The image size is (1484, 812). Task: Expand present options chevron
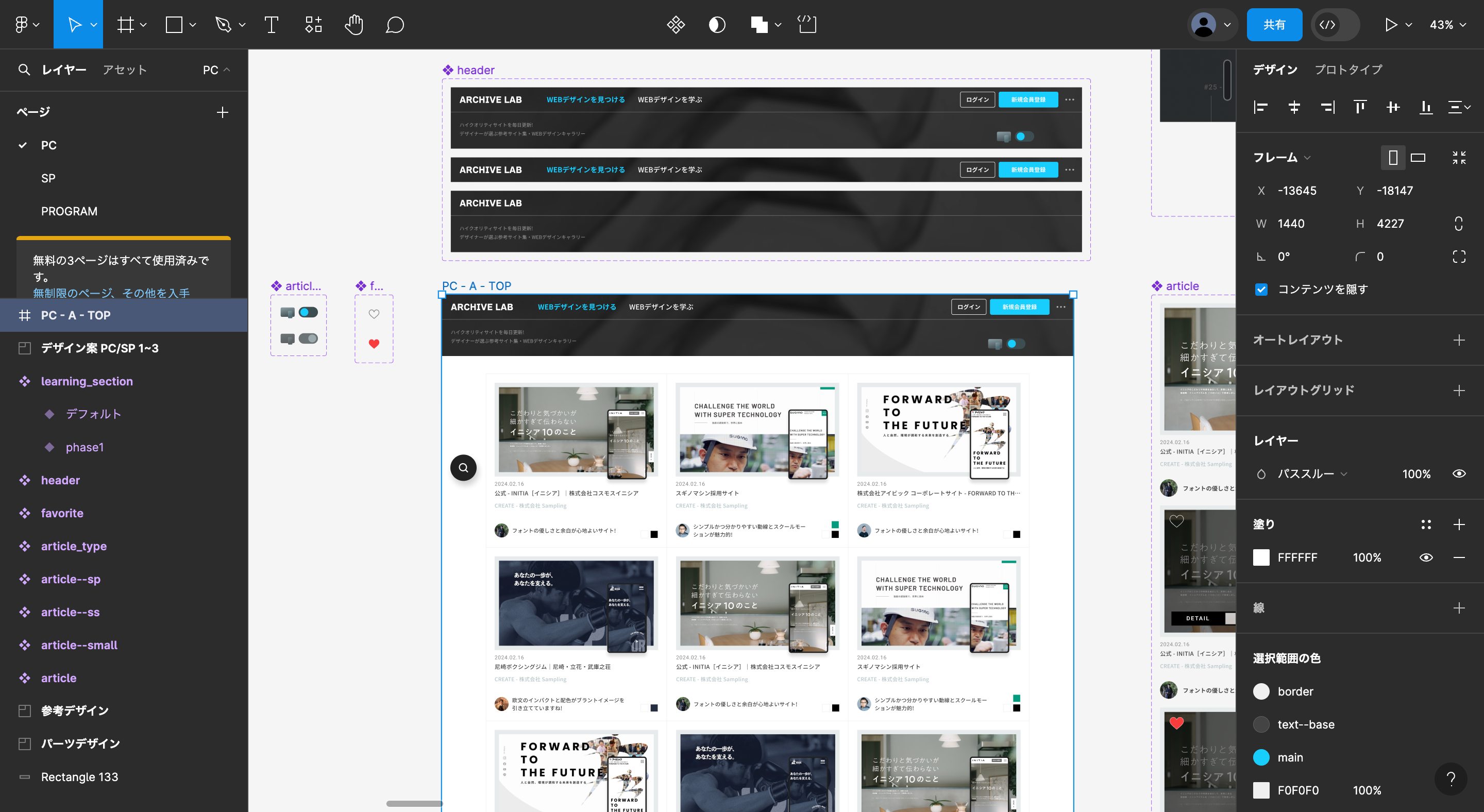1409,25
